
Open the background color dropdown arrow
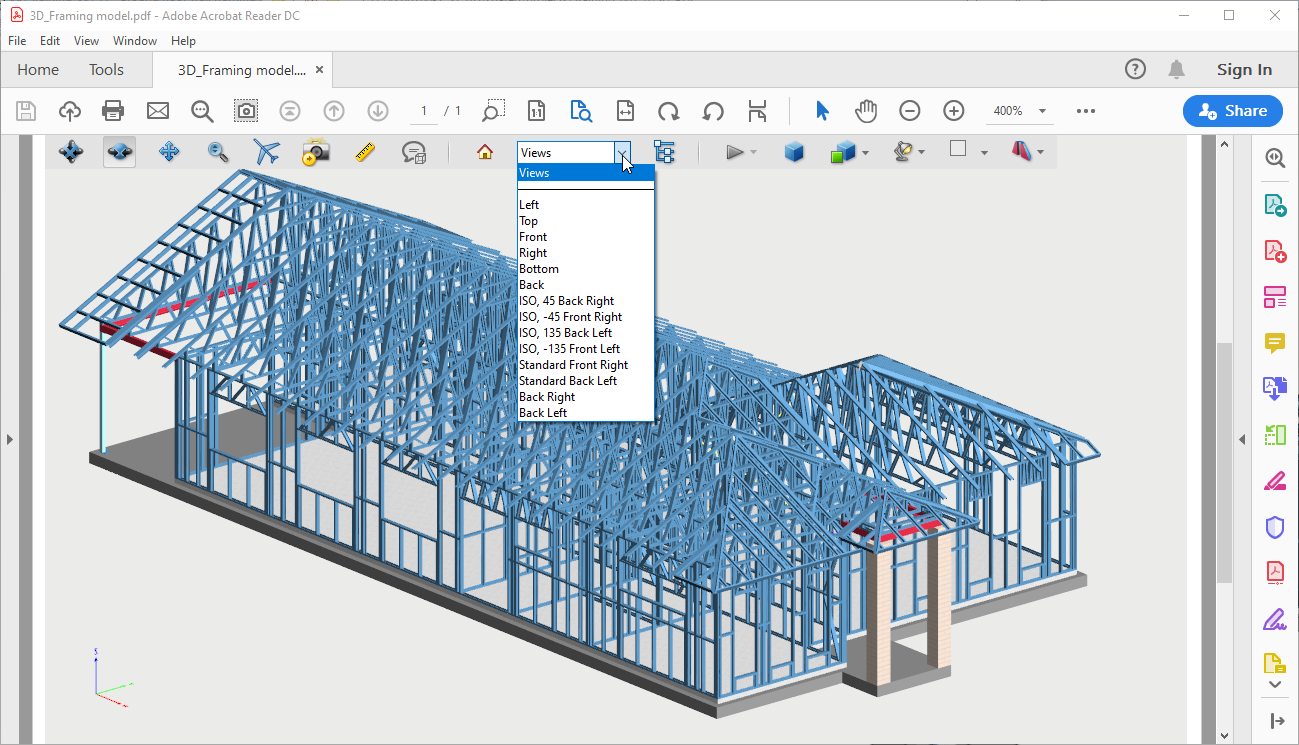(984, 153)
